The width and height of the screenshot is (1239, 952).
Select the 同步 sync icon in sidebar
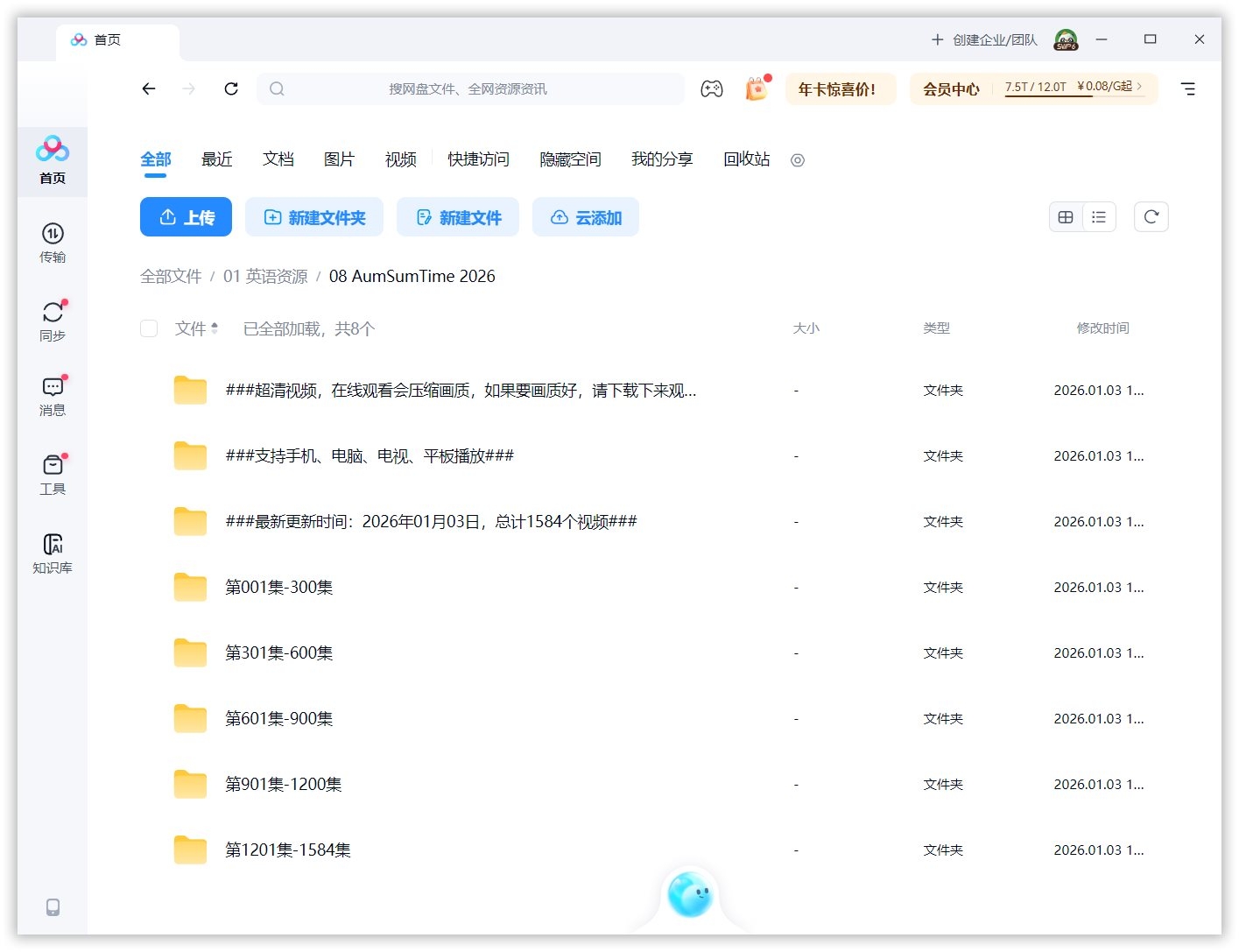pos(53,320)
